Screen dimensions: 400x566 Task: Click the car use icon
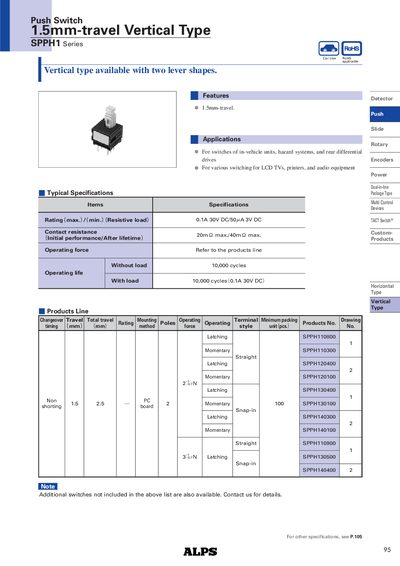click(x=329, y=48)
